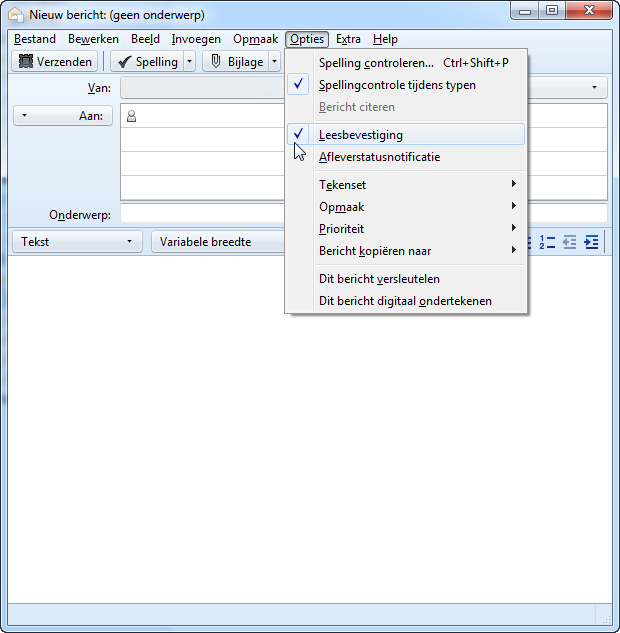Viewport: 620px width, 633px height.
Task: Open the Variabele breedte font dropdown
Action: (x=218, y=242)
